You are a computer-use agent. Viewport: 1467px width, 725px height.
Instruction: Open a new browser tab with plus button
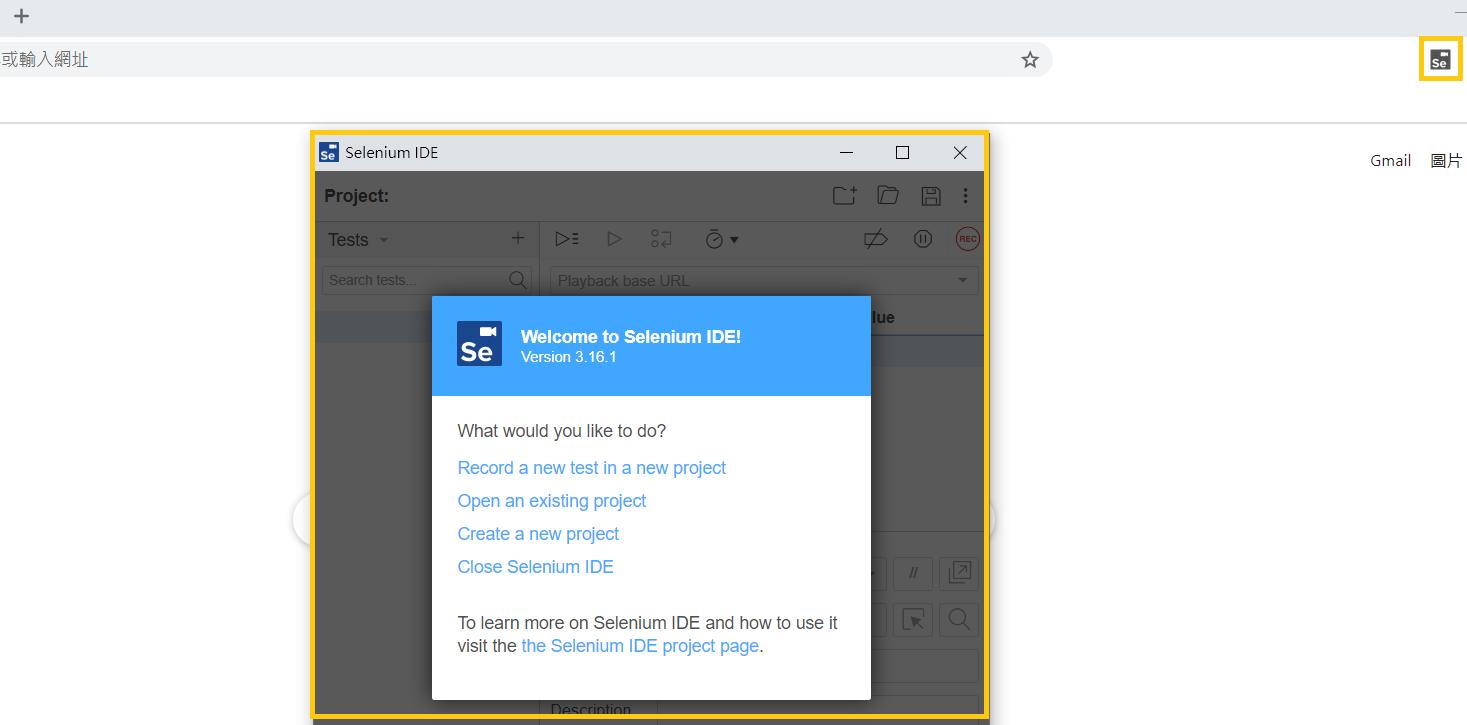point(21,16)
